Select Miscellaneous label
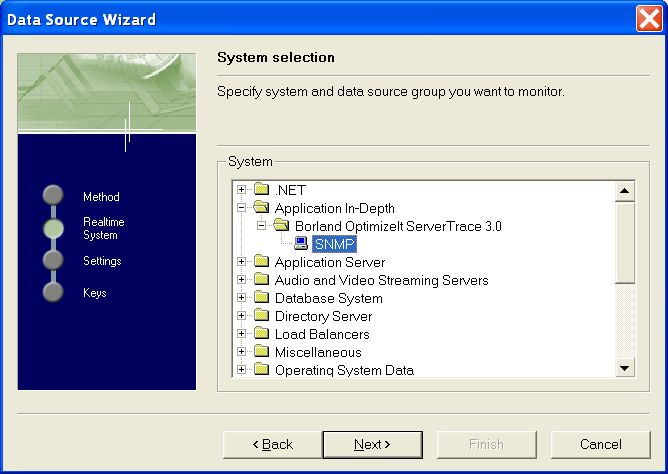The height and width of the screenshot is (474, 668). pos(318,352)
